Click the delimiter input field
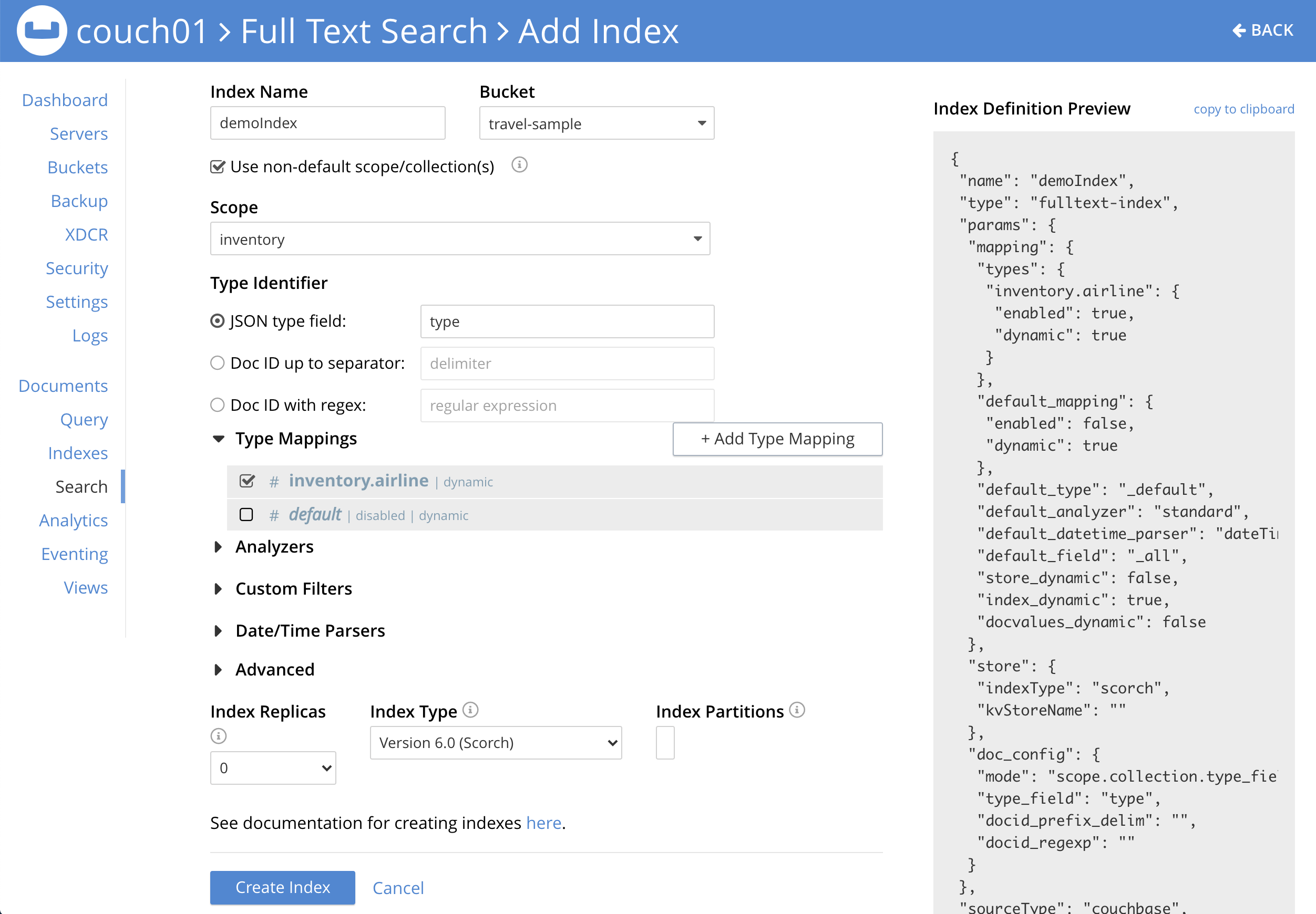The width and height of the screenshot is (1316, 914). point(567,363)
